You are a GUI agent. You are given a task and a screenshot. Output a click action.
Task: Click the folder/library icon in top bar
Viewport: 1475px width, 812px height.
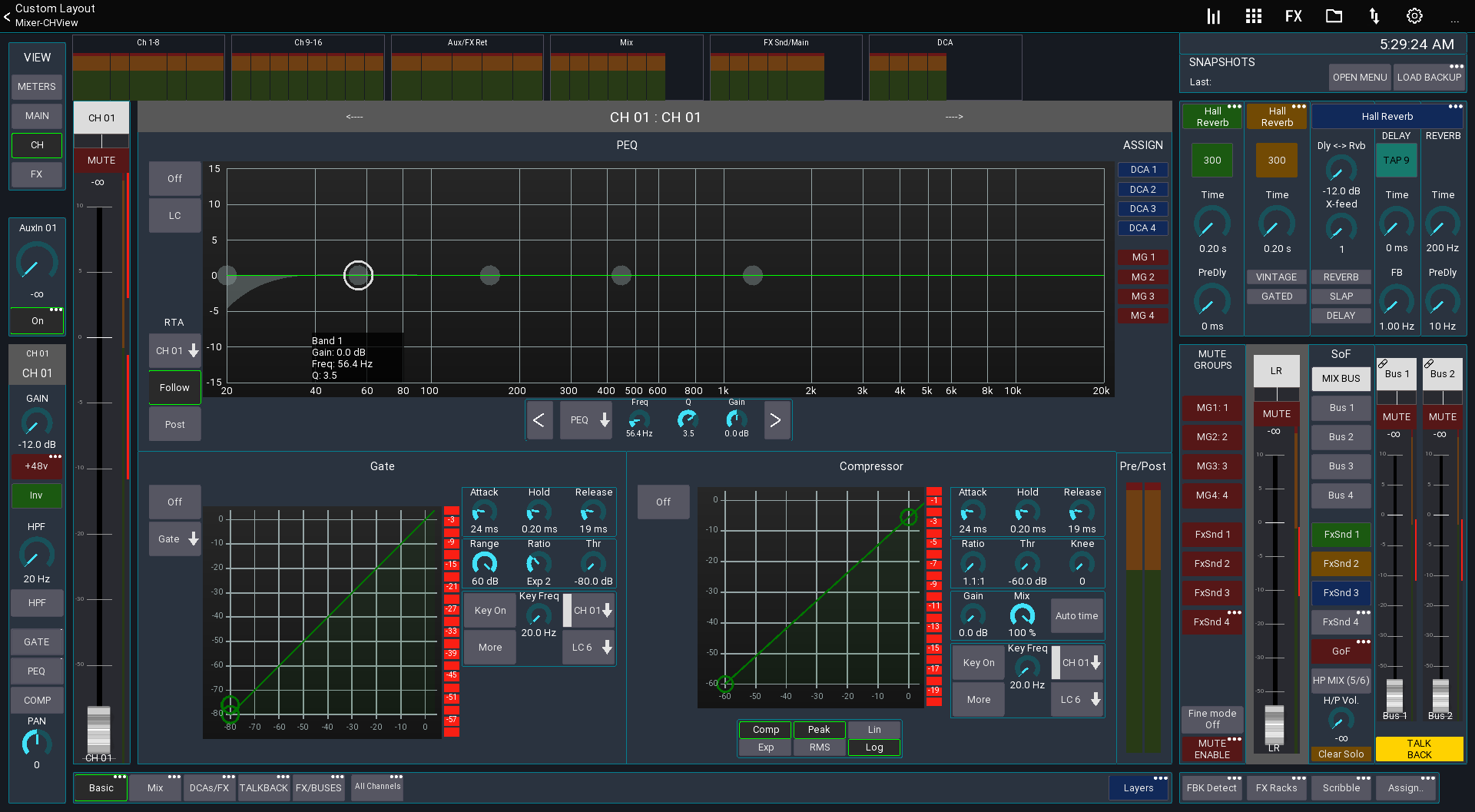tap(1334, 15)
